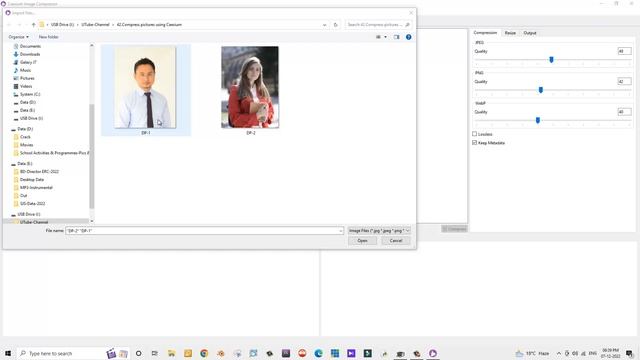640x360 pixels.
Task: Click the Windows Start button
Action: [x=8, y=353]
